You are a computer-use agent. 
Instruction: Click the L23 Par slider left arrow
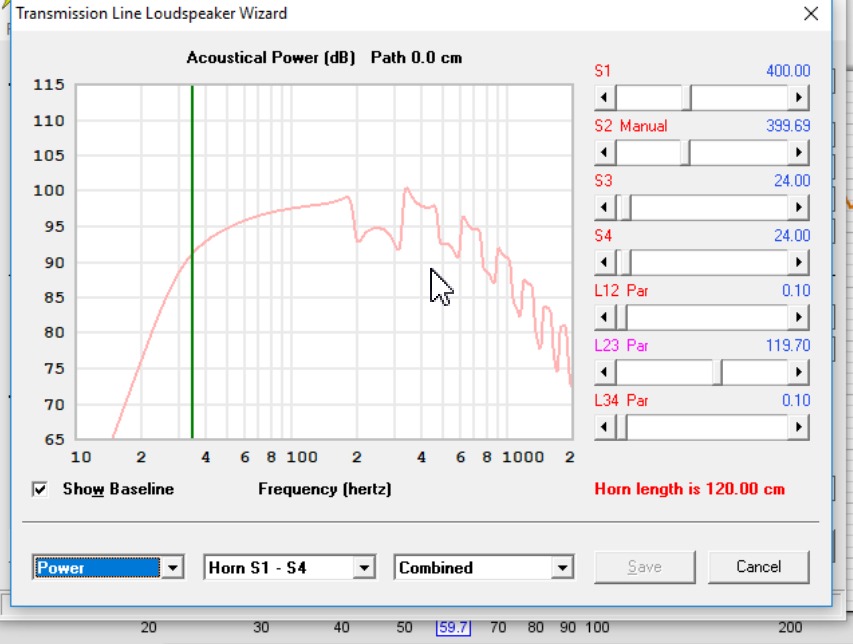[x=604, y=372]
